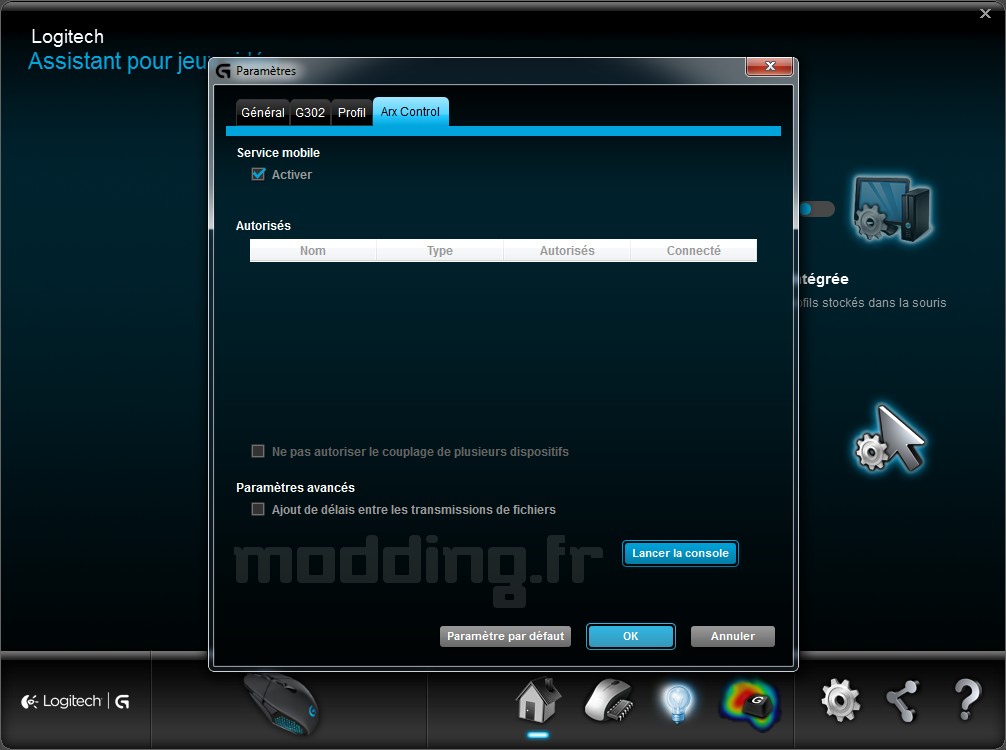Image resolution: width=1006 pixels, height=750 pixels.
Task: Open help question mark icon
Action: point(967,700)
